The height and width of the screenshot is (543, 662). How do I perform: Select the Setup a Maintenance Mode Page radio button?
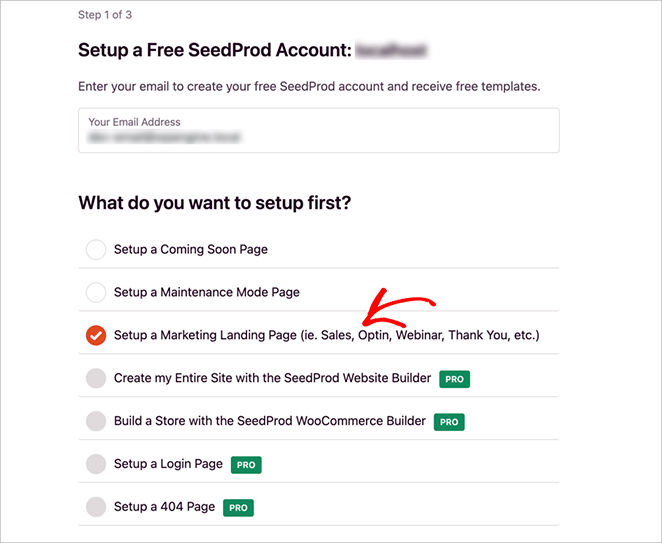click(x=96, y=293)
